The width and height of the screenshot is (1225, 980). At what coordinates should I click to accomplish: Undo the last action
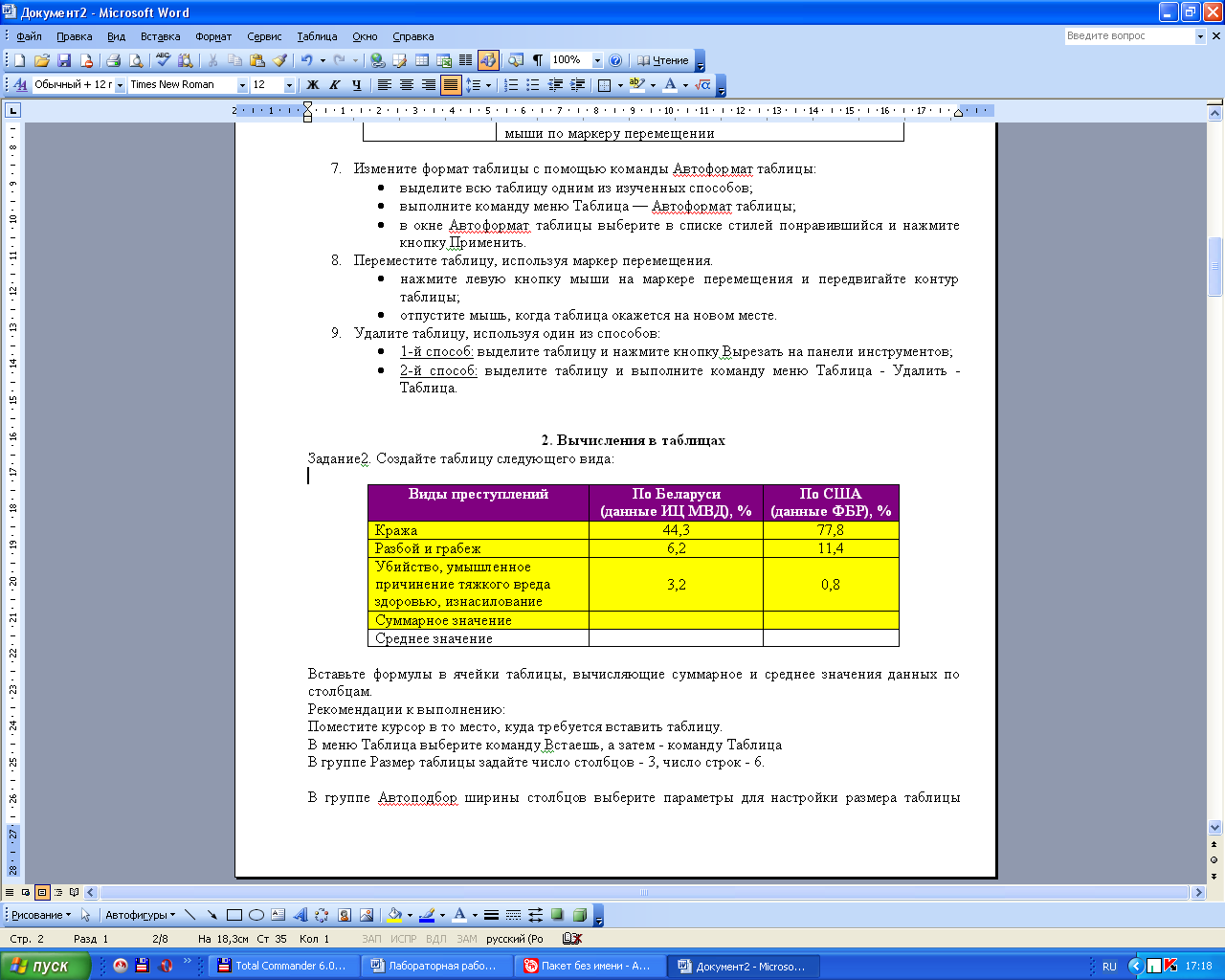[306, 60]
